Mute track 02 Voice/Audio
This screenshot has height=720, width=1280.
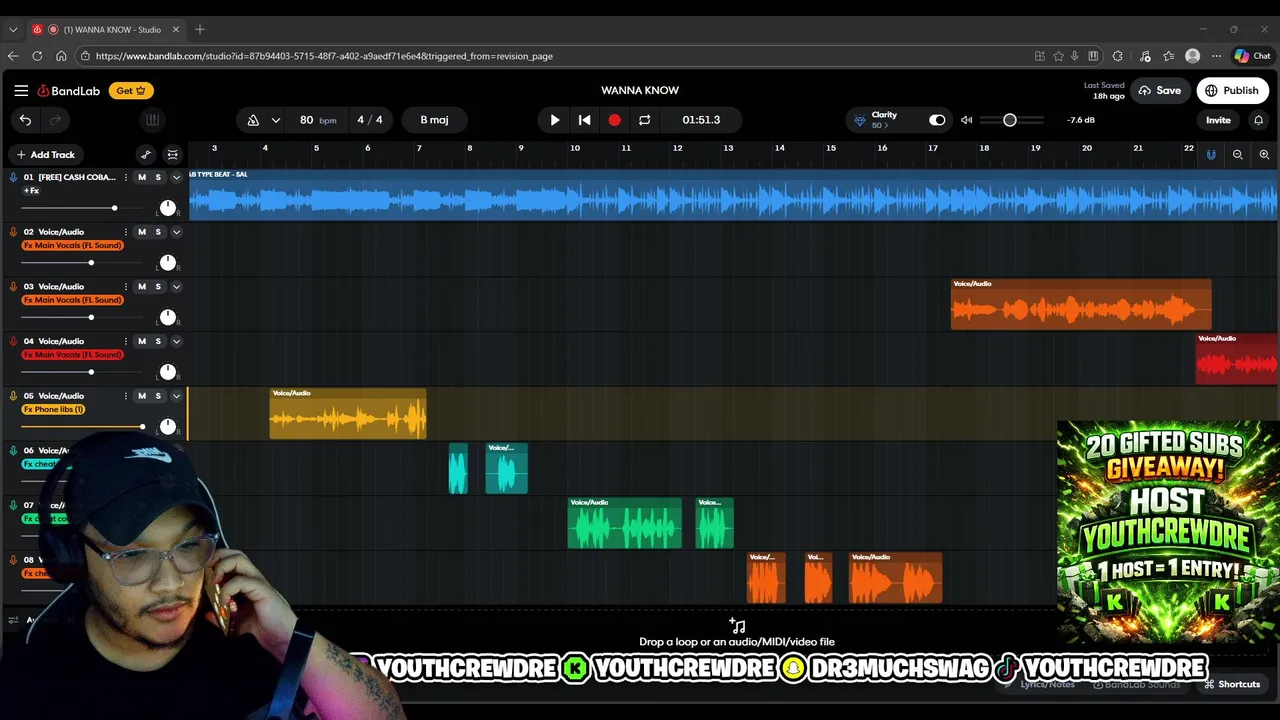(x=141, y=232)
